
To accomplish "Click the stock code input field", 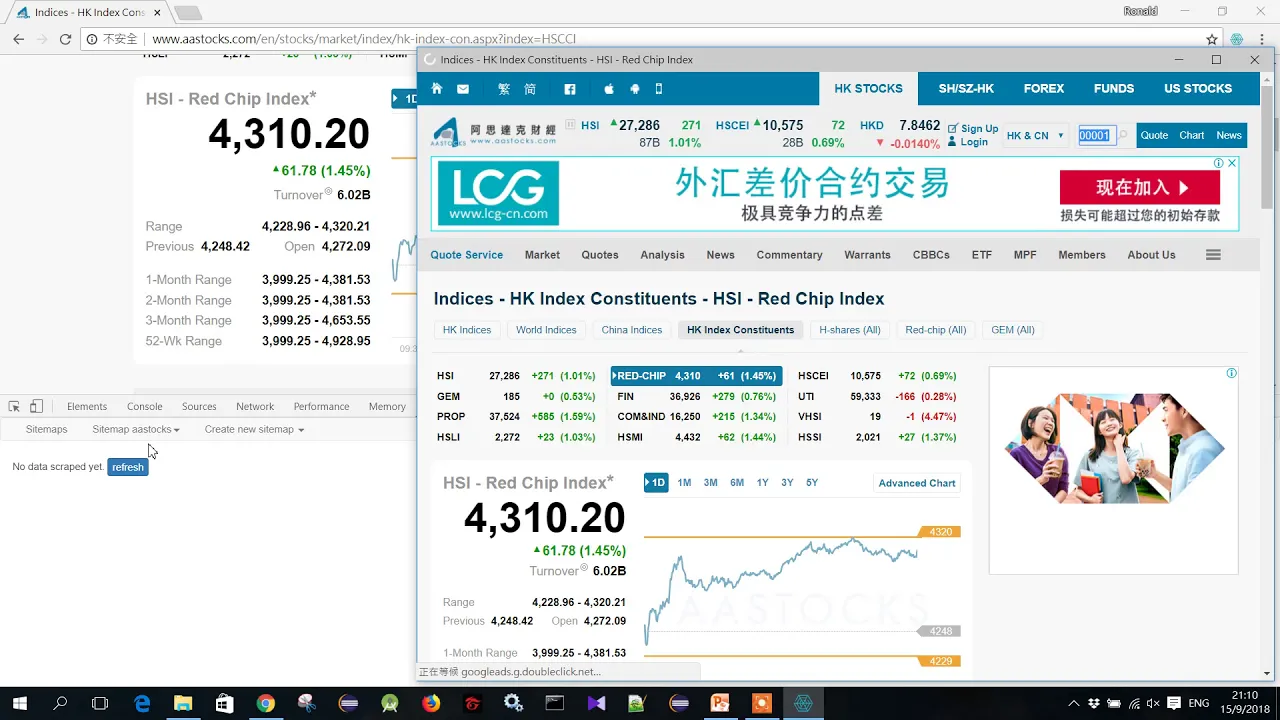I will coord(1095,135).
